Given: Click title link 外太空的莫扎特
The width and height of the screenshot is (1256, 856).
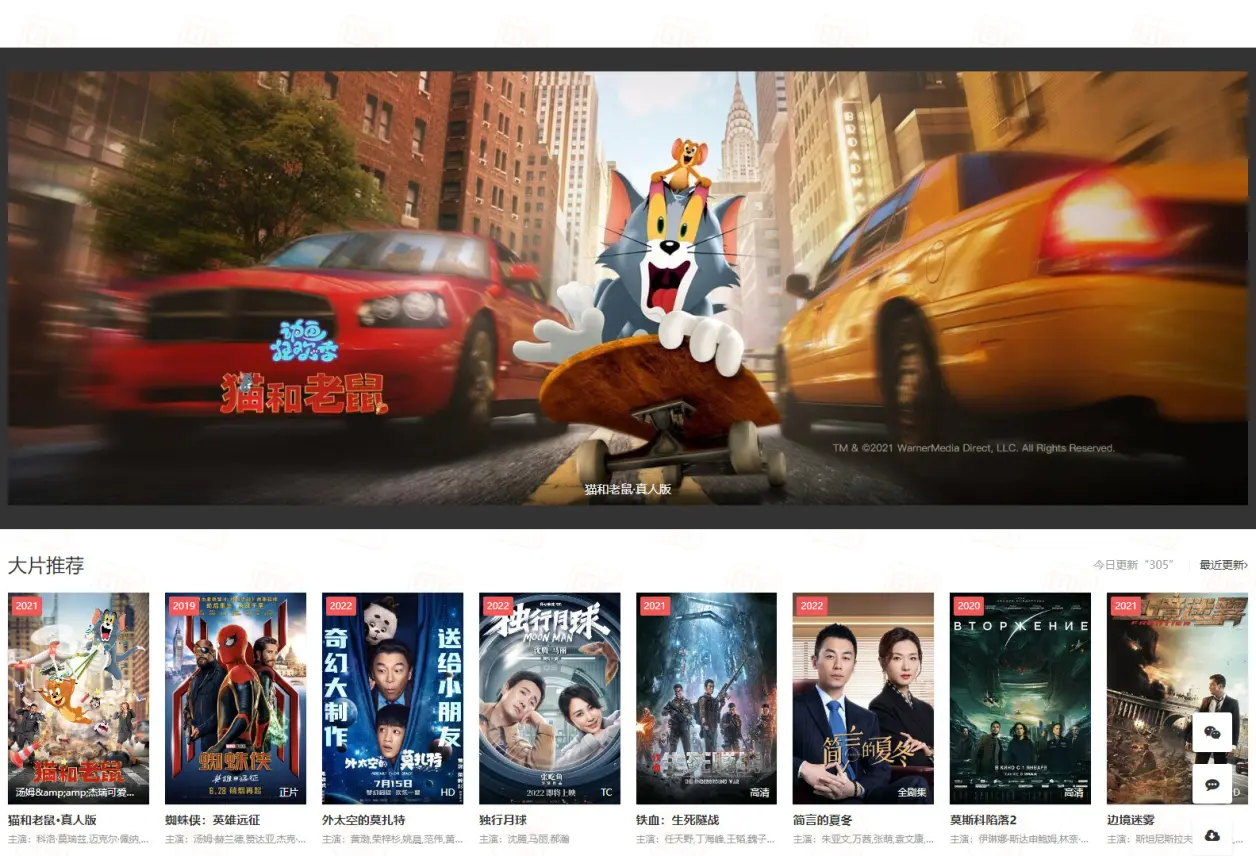Looking at the screenshot, I should [363, 820].
